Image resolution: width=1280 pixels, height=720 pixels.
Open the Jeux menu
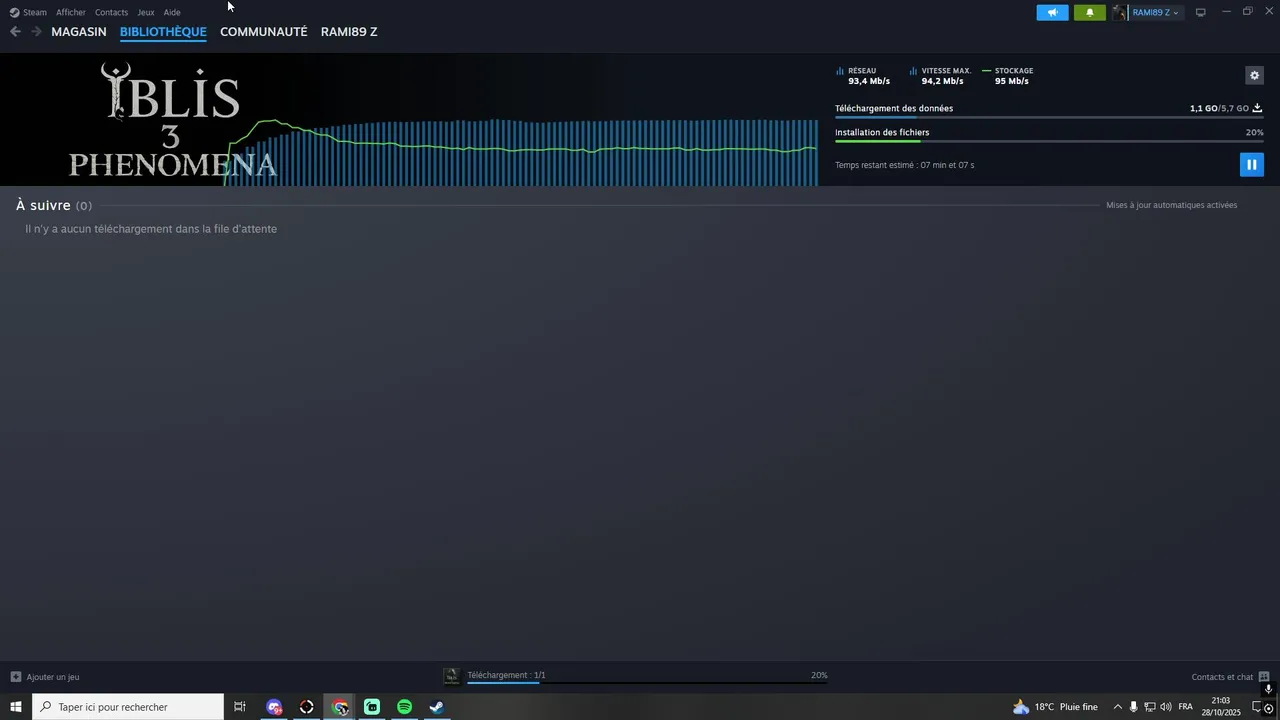coord(145,12)
